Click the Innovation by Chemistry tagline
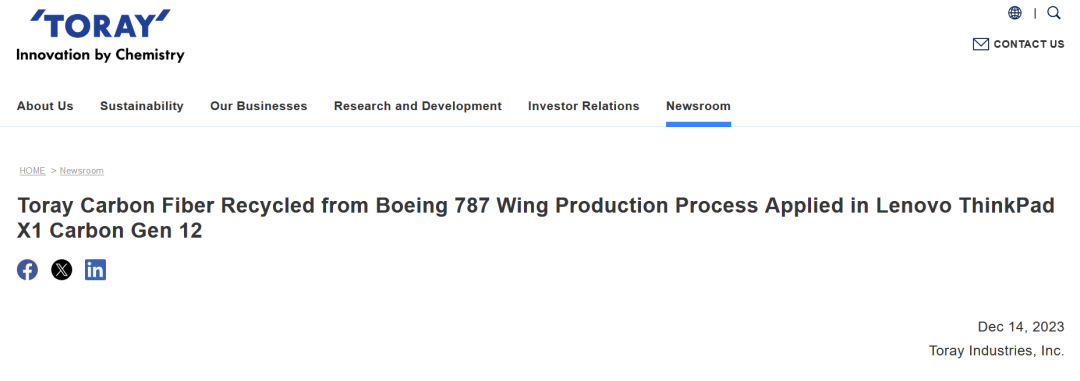This screenshot has height=381, width=1080. (x=101, y=55)
